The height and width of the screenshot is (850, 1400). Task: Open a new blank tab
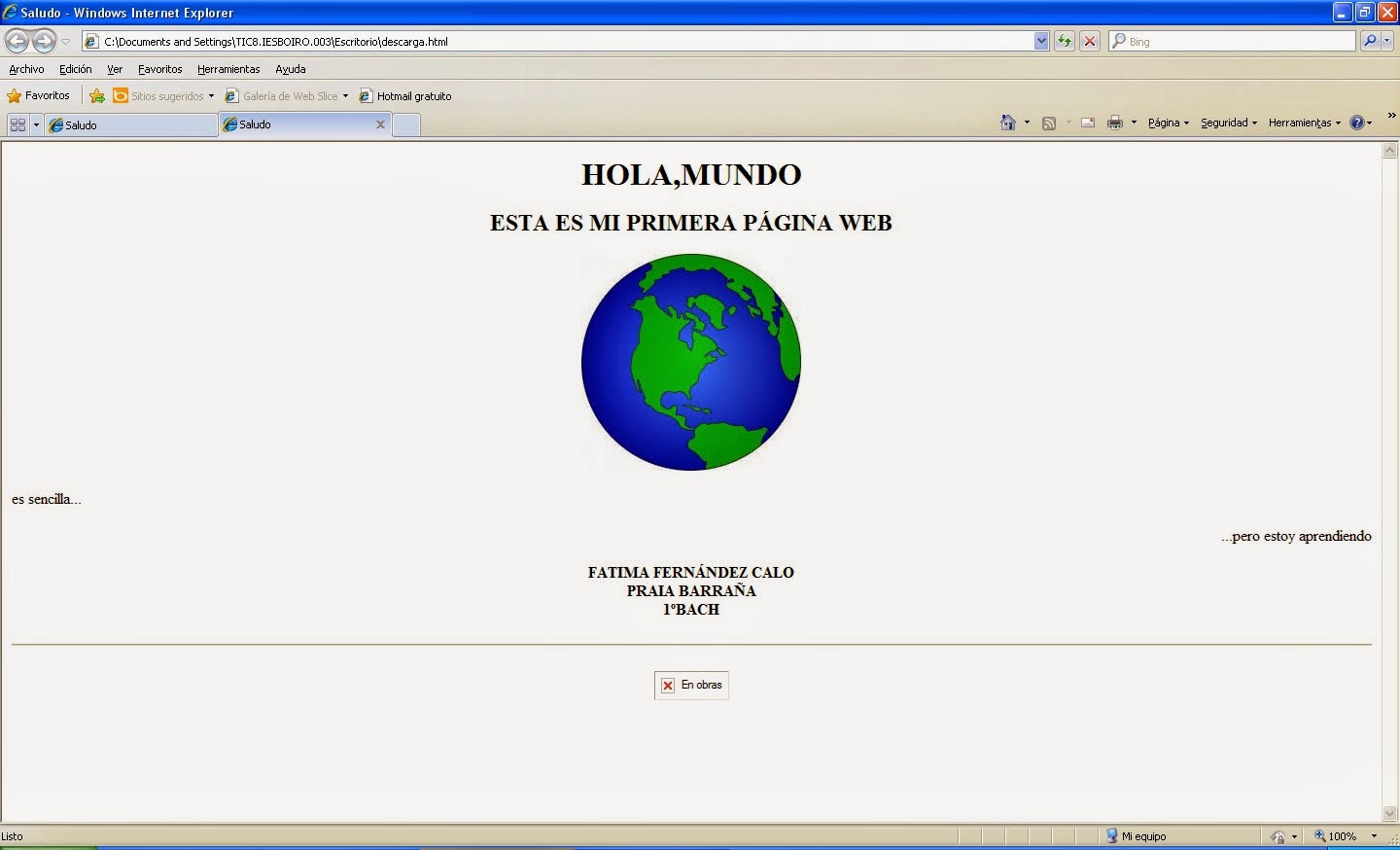pyautogui.click(x=406, y=124)
